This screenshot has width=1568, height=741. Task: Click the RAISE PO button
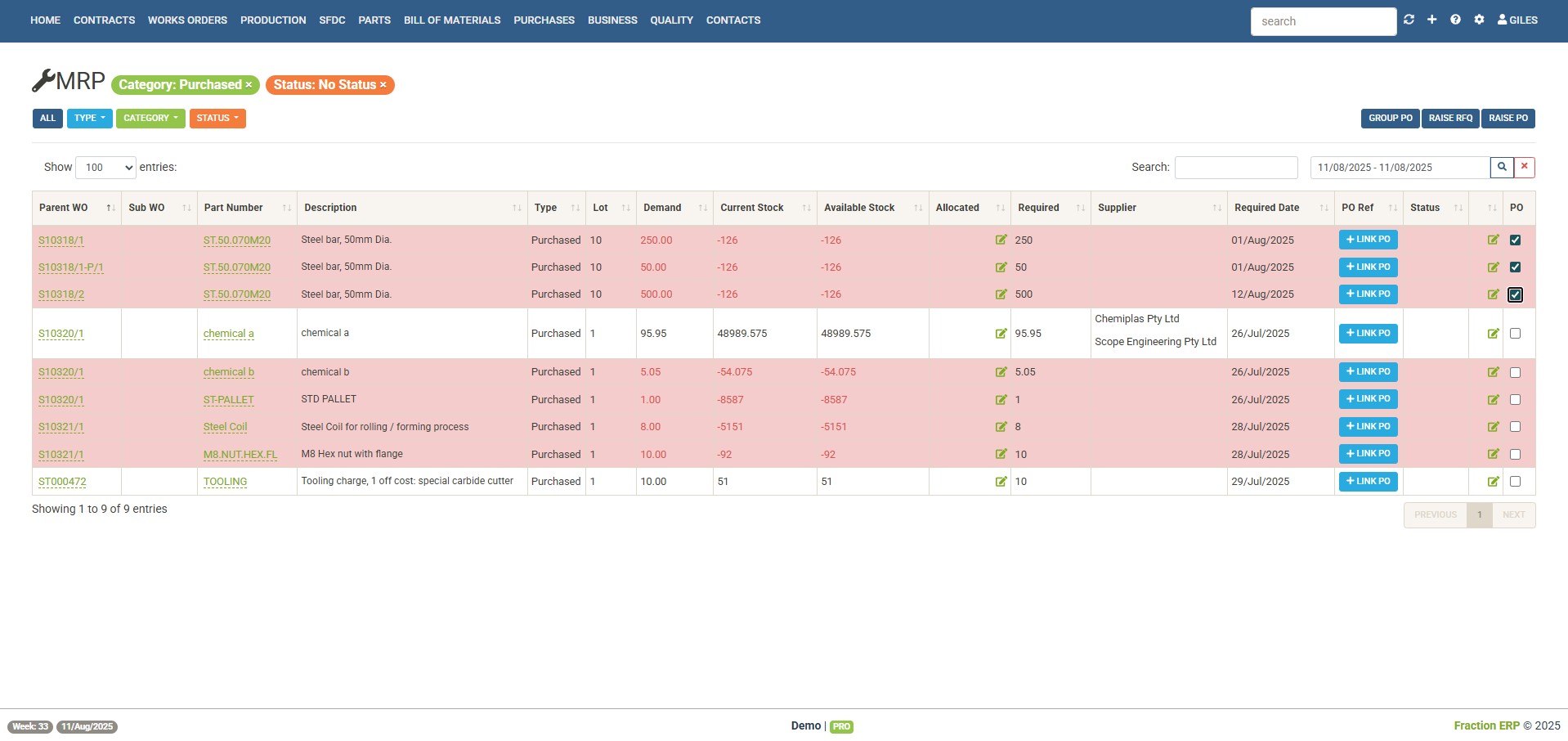[1508, 118]
